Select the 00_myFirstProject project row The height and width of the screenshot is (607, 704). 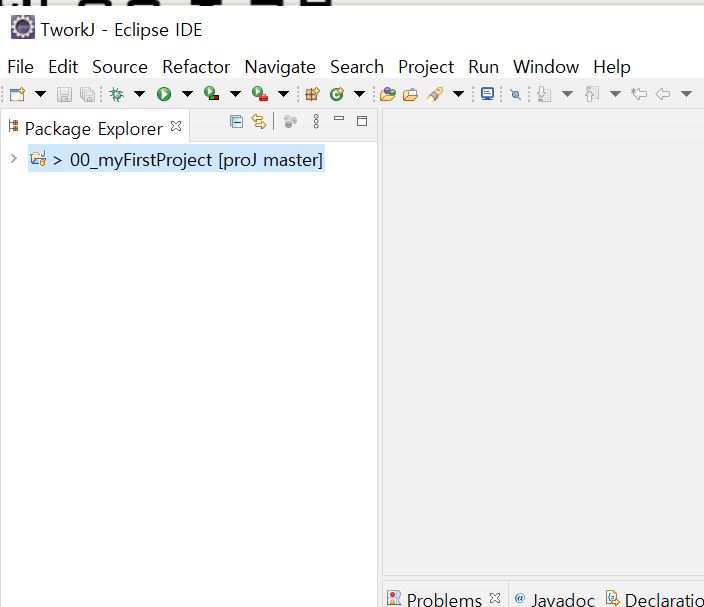[x=176, y=158]
